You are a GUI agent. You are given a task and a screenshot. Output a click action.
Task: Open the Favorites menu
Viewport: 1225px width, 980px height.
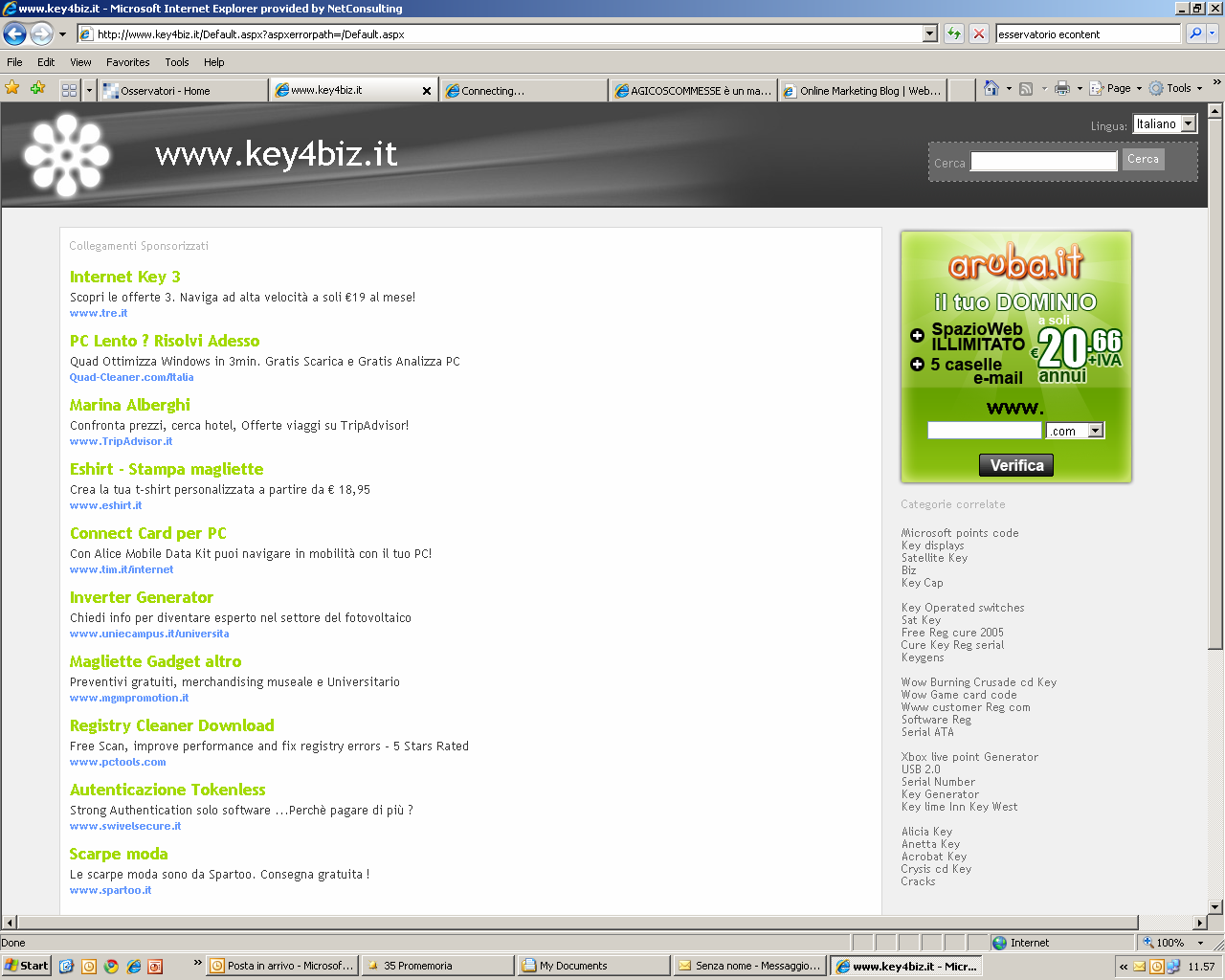[x=128, y=62]
